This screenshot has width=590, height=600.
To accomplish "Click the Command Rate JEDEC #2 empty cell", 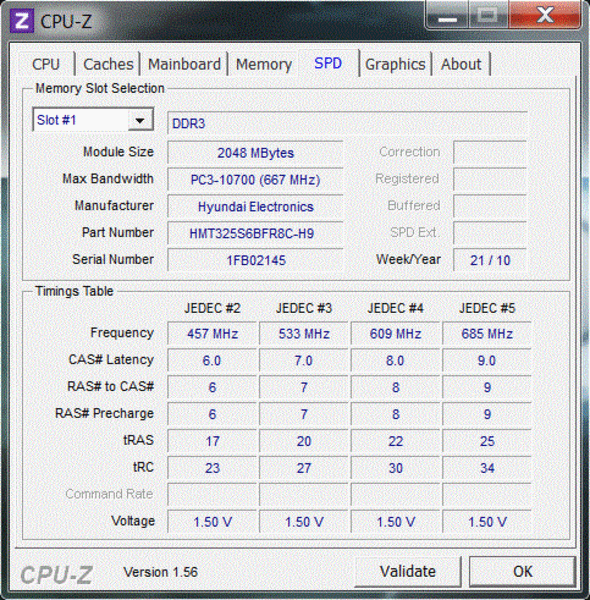I will pyautogui.click(x=212, y=495).
